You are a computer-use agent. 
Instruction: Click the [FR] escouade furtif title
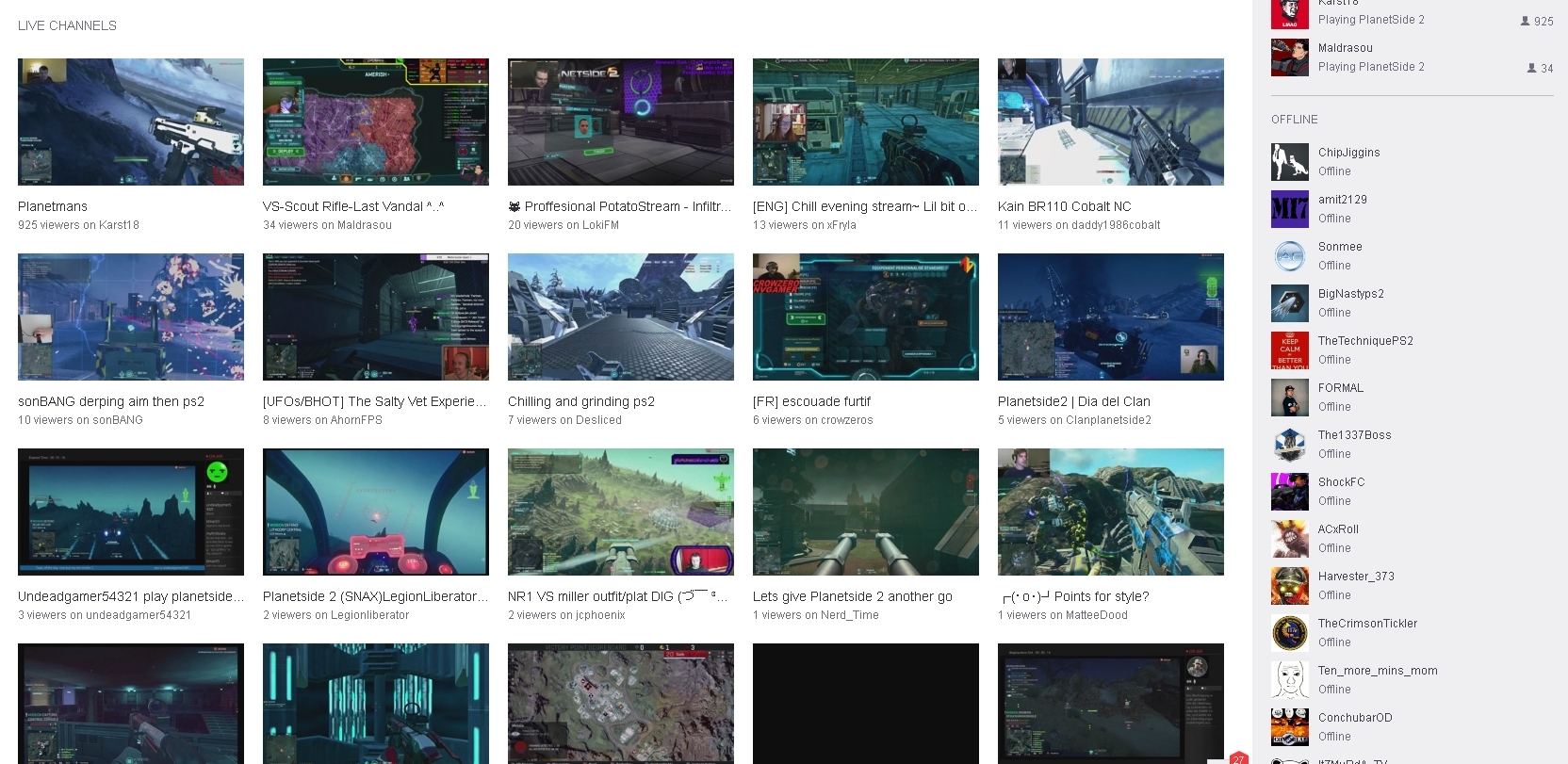tap(812, 401)
